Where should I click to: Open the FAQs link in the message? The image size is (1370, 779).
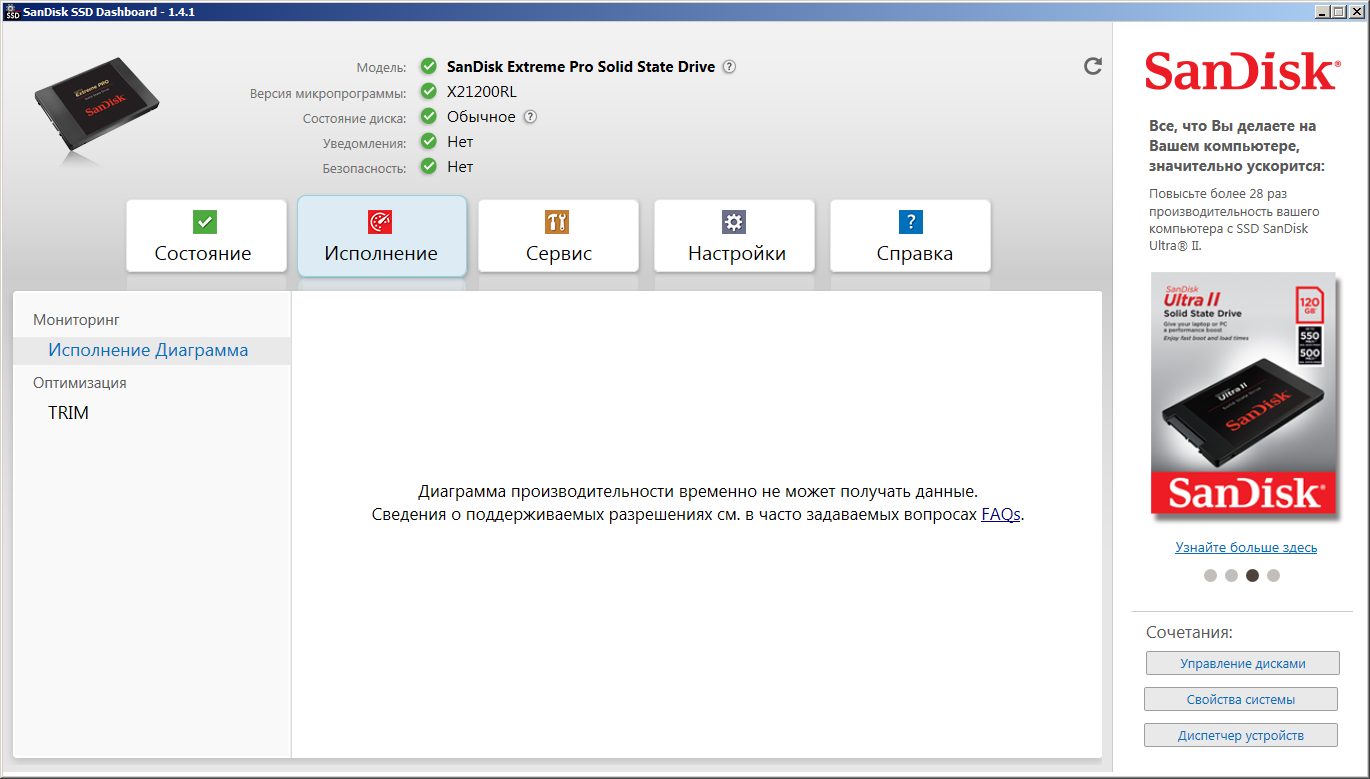1001,515
